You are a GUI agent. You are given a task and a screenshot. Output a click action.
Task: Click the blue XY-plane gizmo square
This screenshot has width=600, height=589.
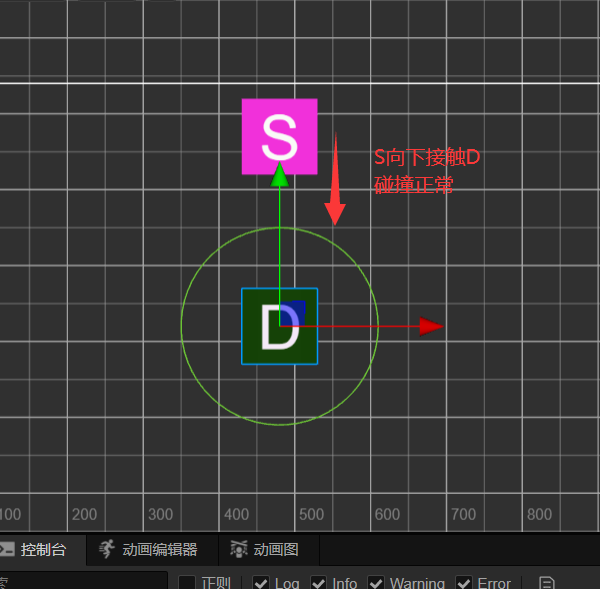293,313
